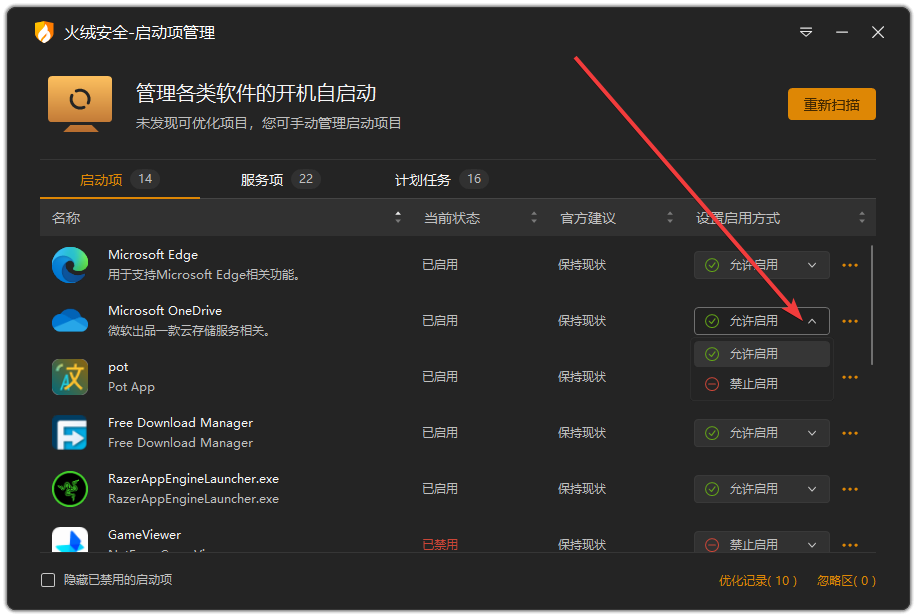This screenshot has height=616, width=916.
Task: Expand Free Download Manager 允许启用 dropdown
Action: pyautogui.click(x=762, y=433)
